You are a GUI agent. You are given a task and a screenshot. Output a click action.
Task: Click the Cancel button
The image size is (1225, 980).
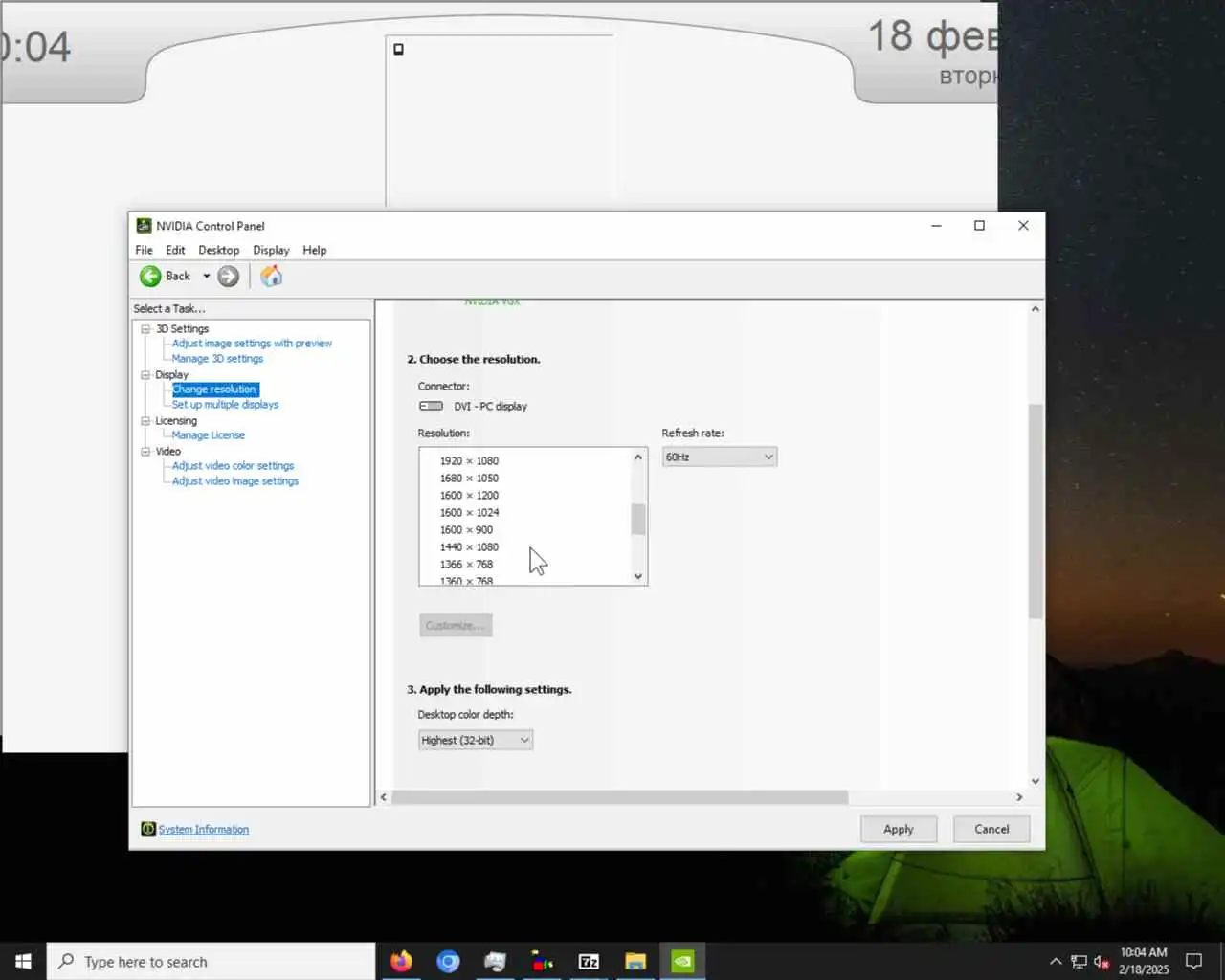991,830
